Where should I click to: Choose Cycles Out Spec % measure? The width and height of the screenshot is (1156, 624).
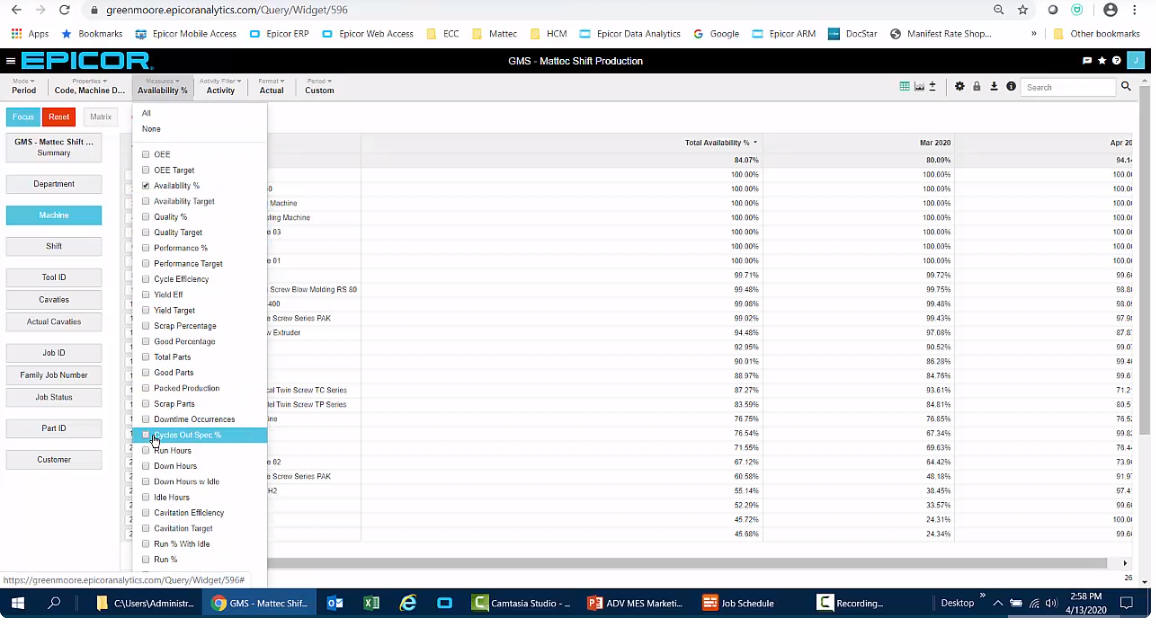[x=200, y=434]
